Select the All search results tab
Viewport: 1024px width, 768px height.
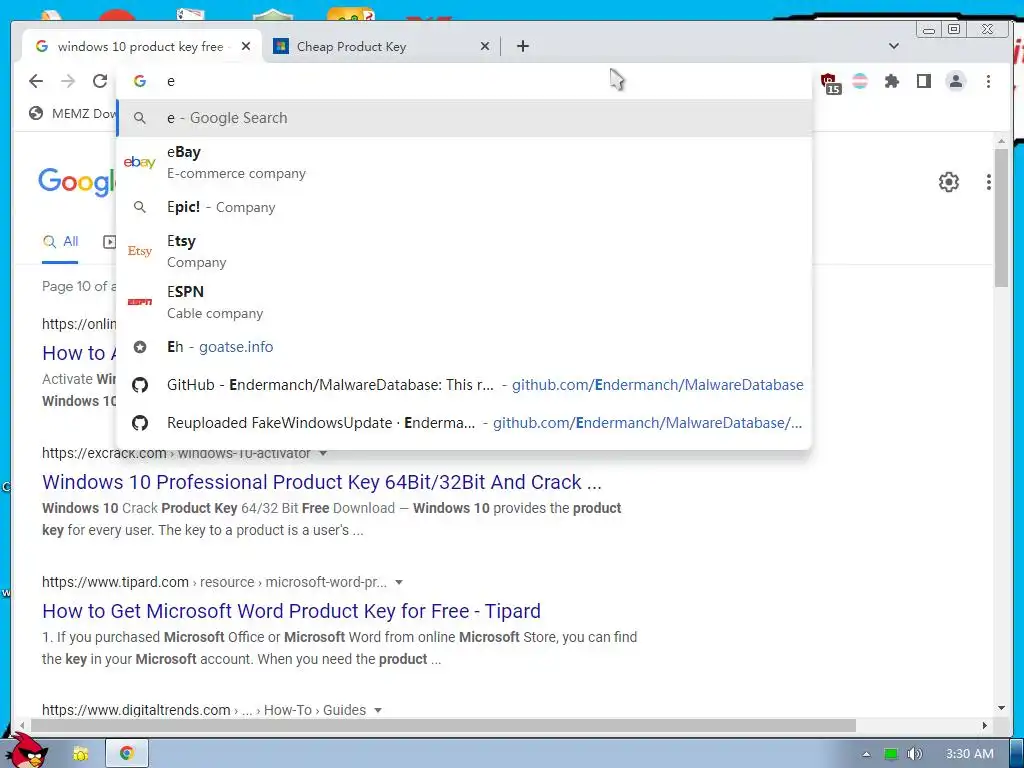click(x=60, y=242)
